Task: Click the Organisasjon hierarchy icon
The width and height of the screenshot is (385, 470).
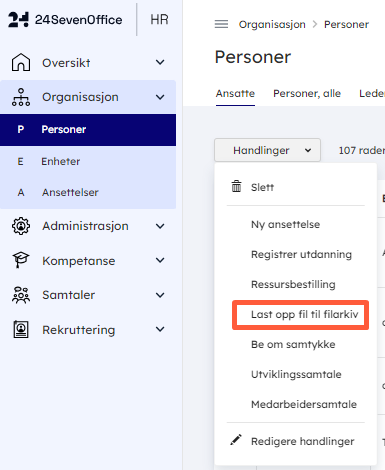Action: click(21, 97)
